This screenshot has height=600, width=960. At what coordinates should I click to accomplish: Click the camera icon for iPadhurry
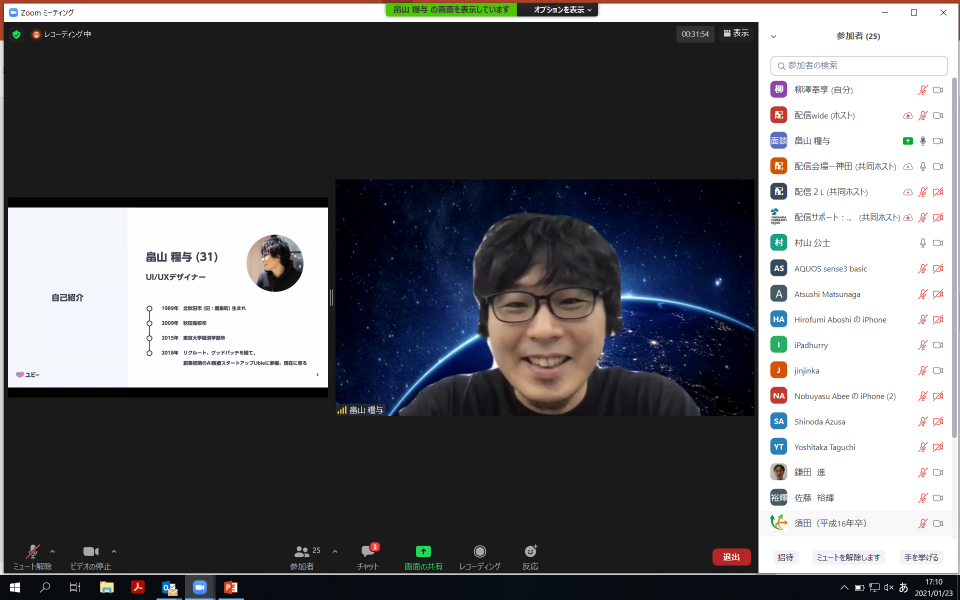[x=938, y=345]
